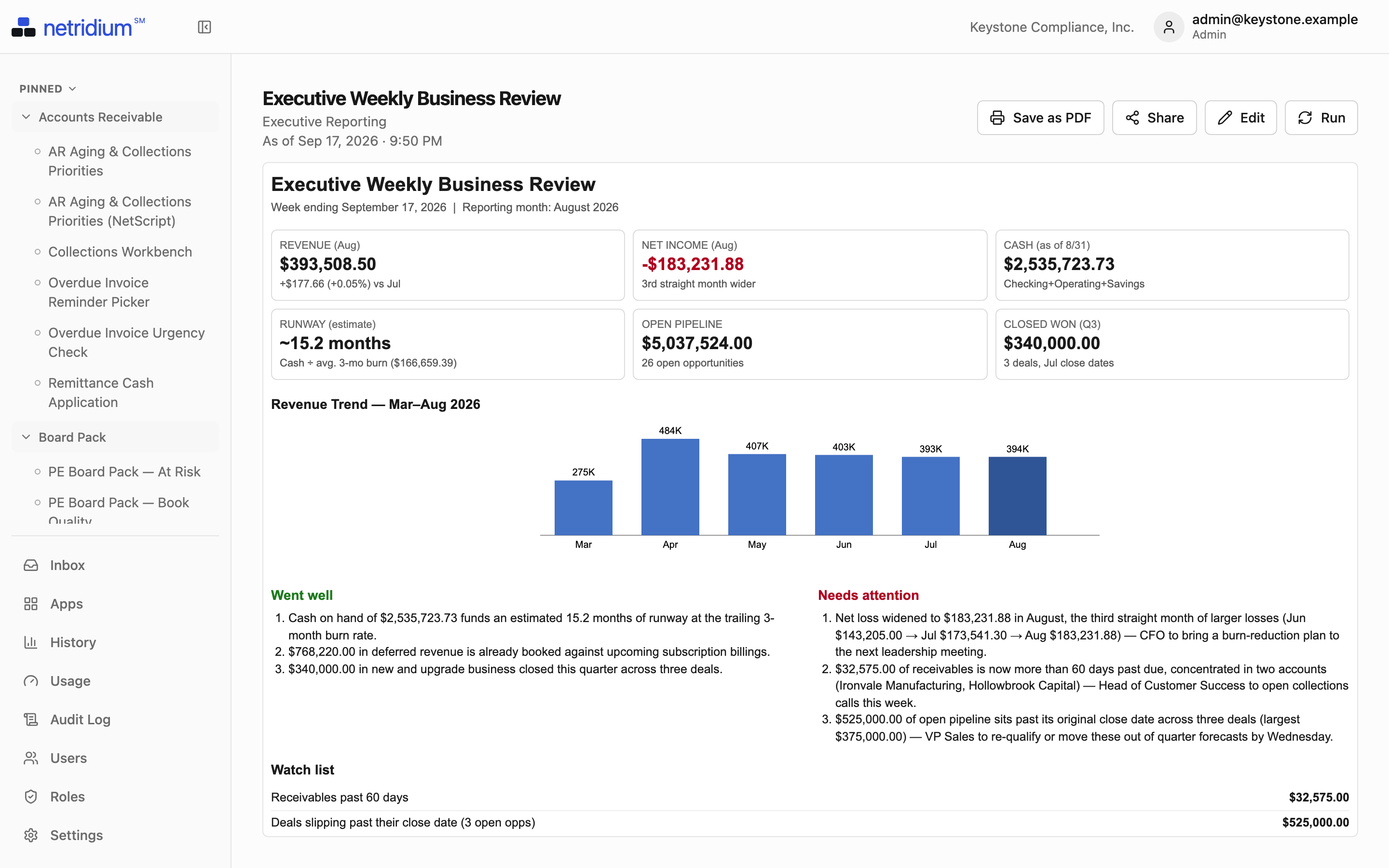Click the Save as PDF button

coord(1040,118)
